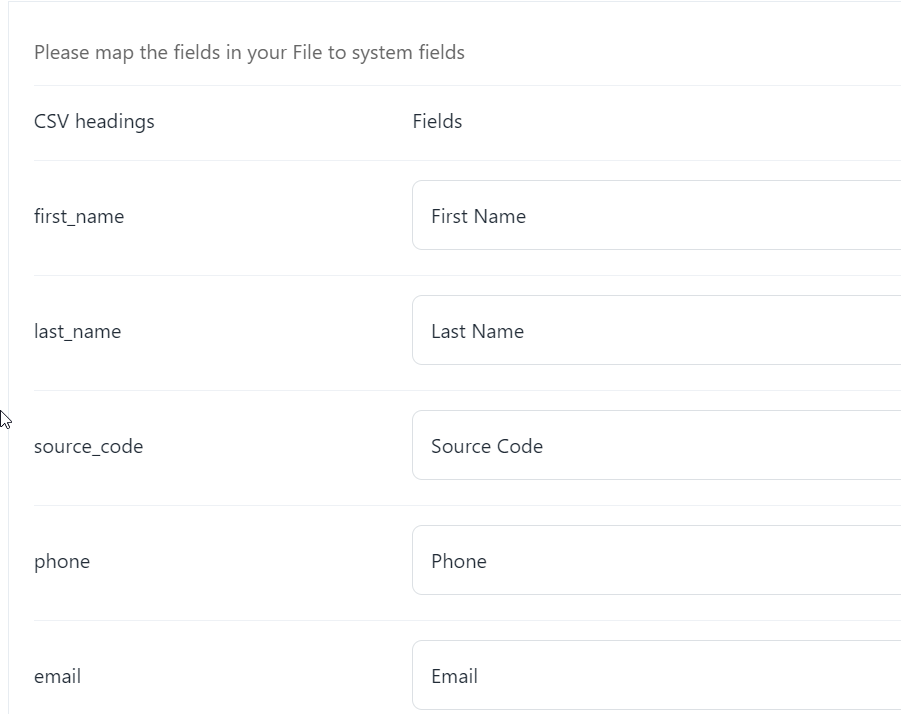Click the selected 'Source Code' value text
Image resolution: width=901 pixels, height=714 pixels.
(x=487, y=447)
